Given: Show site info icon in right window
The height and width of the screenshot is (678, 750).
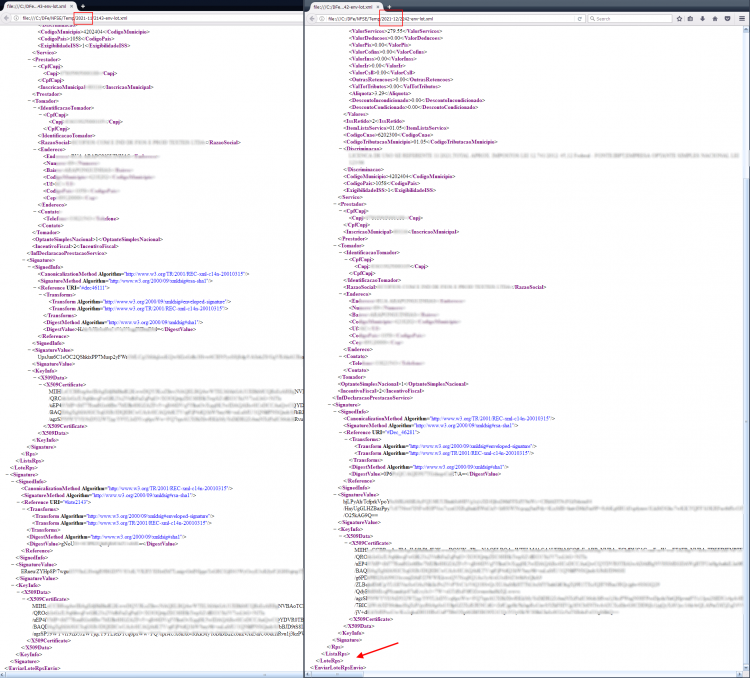Looking at the screenshot, I should tap(322, 19).
